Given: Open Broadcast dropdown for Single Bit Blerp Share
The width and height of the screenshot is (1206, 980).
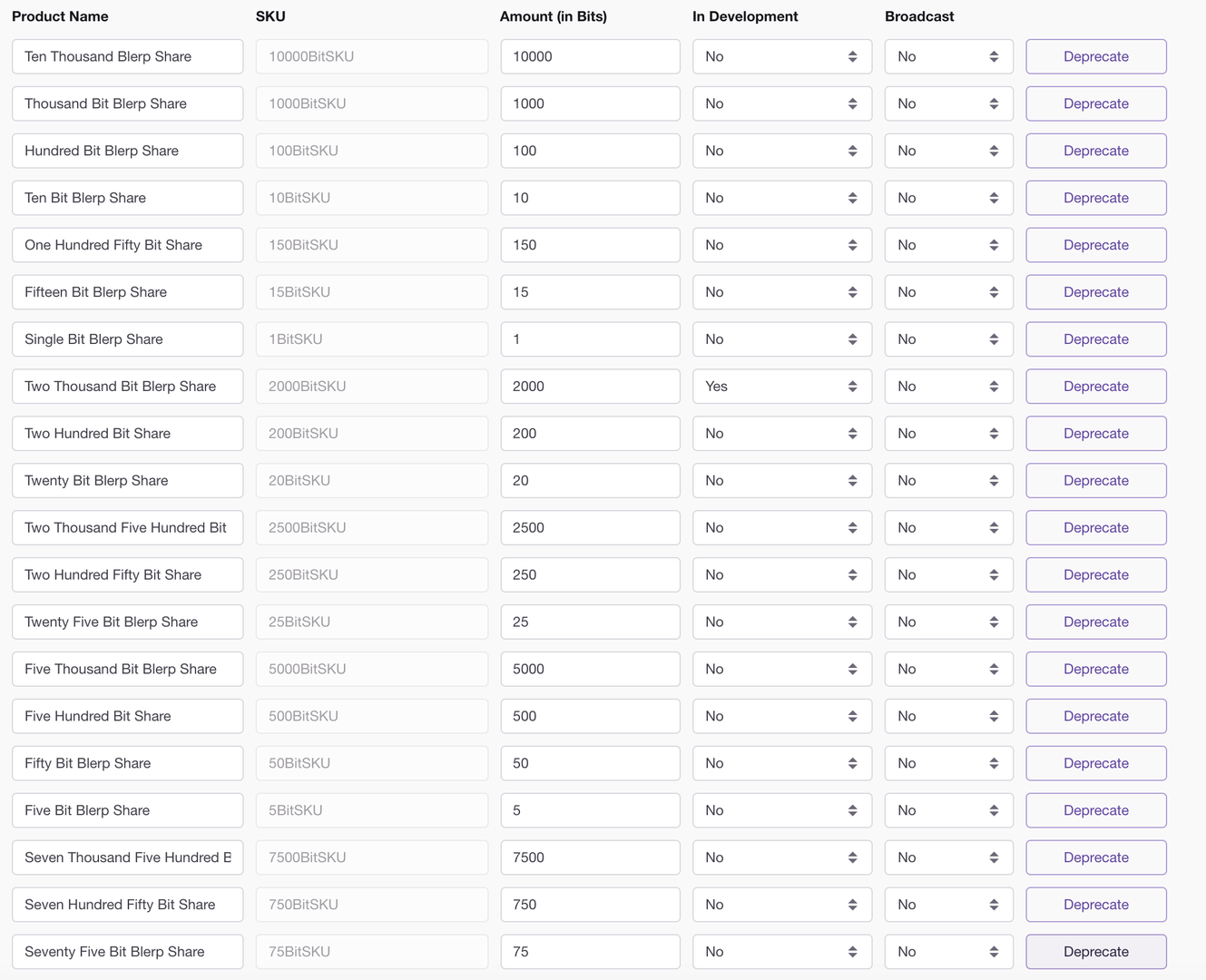Looking at the screenshot, I should pyautogui.click(x=948, y=339).
